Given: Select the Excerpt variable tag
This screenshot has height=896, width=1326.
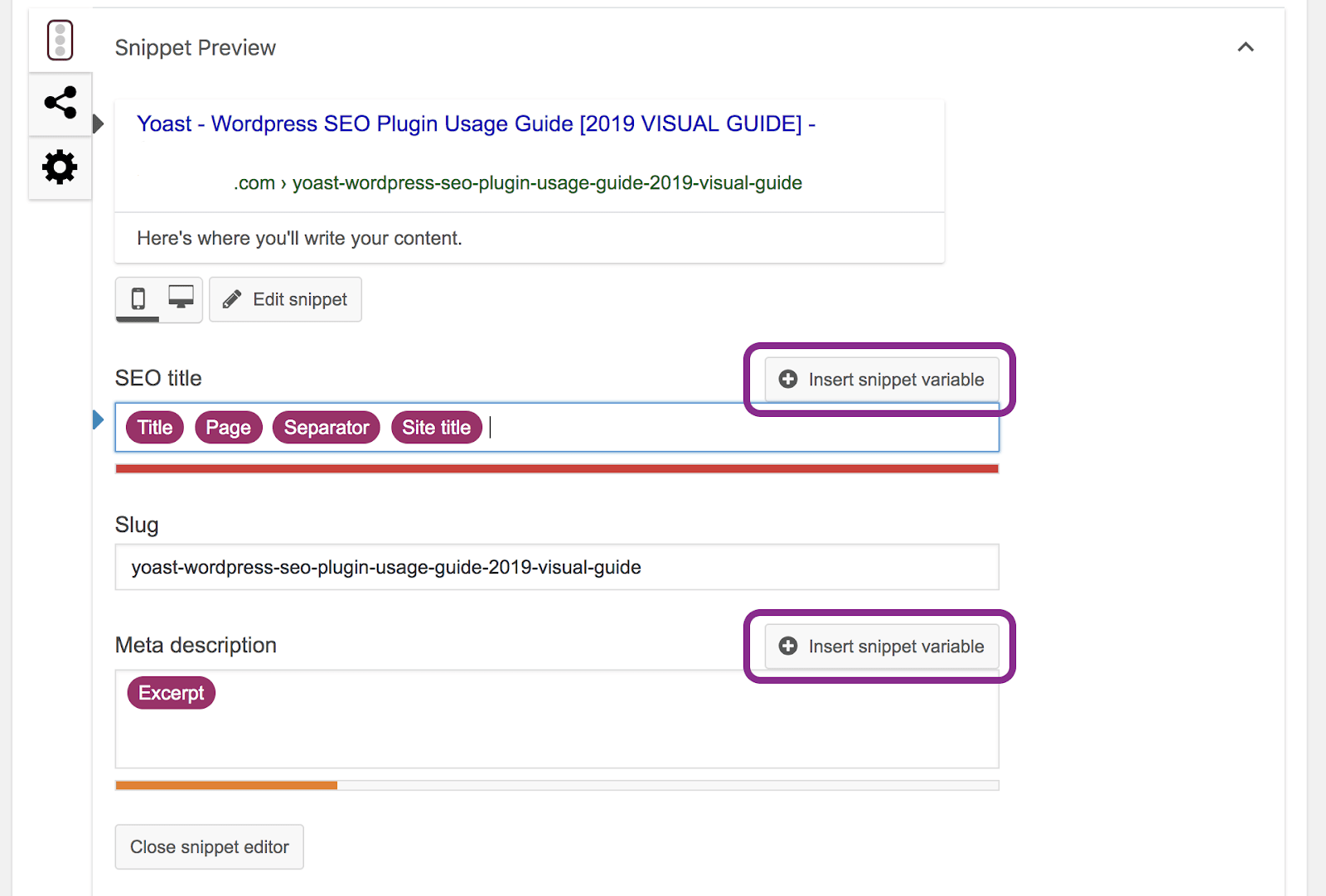Looking at the screenshot, I should point(171,693).
